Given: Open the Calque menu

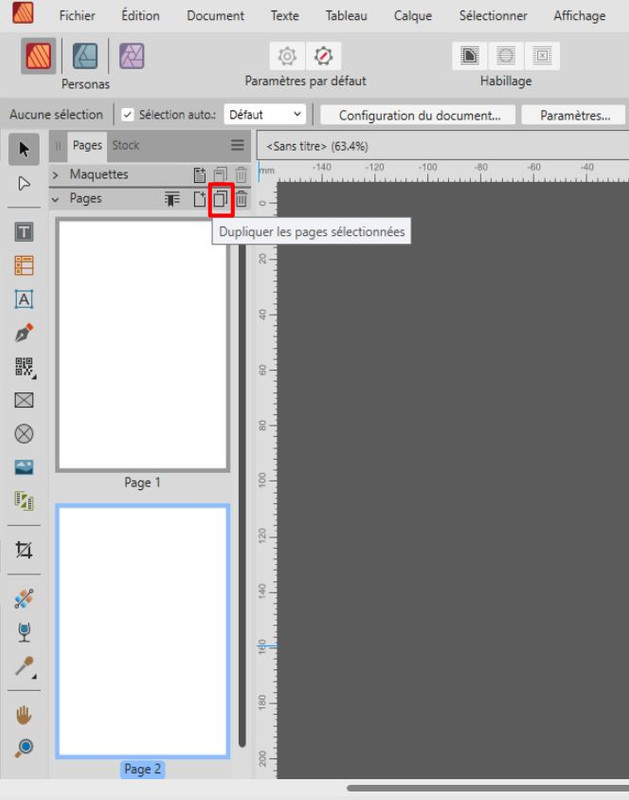Looking at the screenshot, I should 413,16.
